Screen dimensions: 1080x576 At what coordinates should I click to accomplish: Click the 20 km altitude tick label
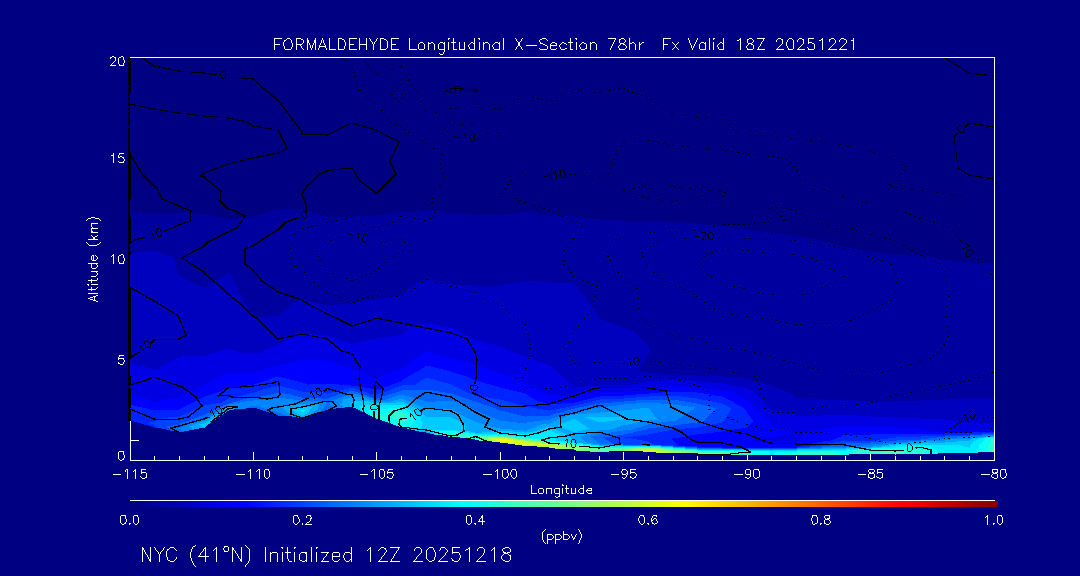[117, 62]
